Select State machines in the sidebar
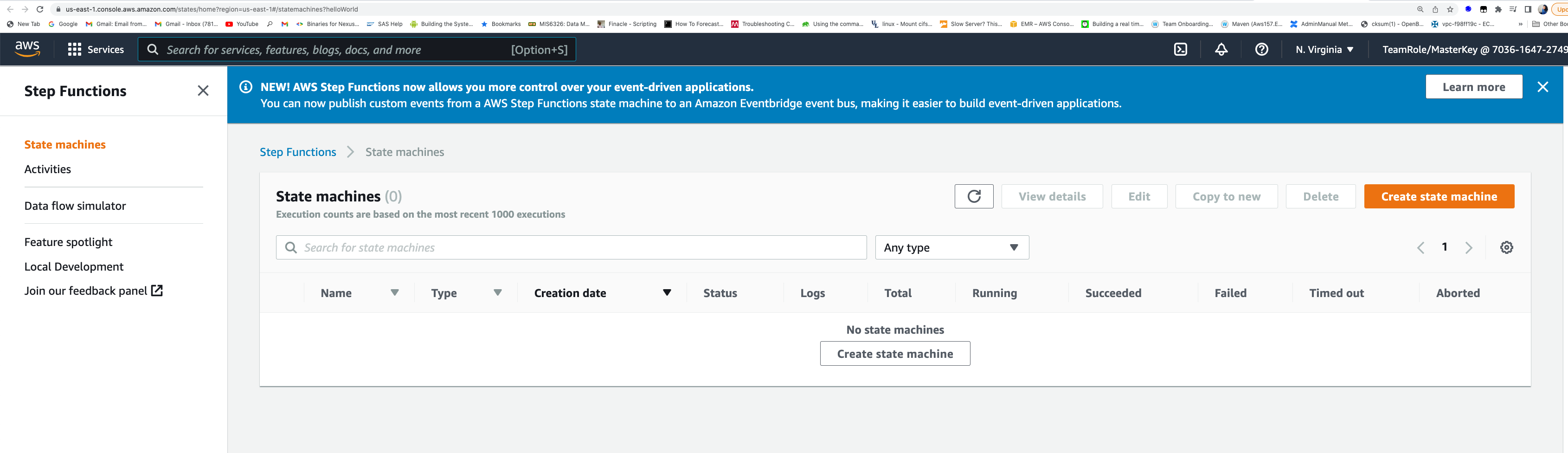Image resolution: width=1568 pixels, height=453 pixels. coord(65,144)
